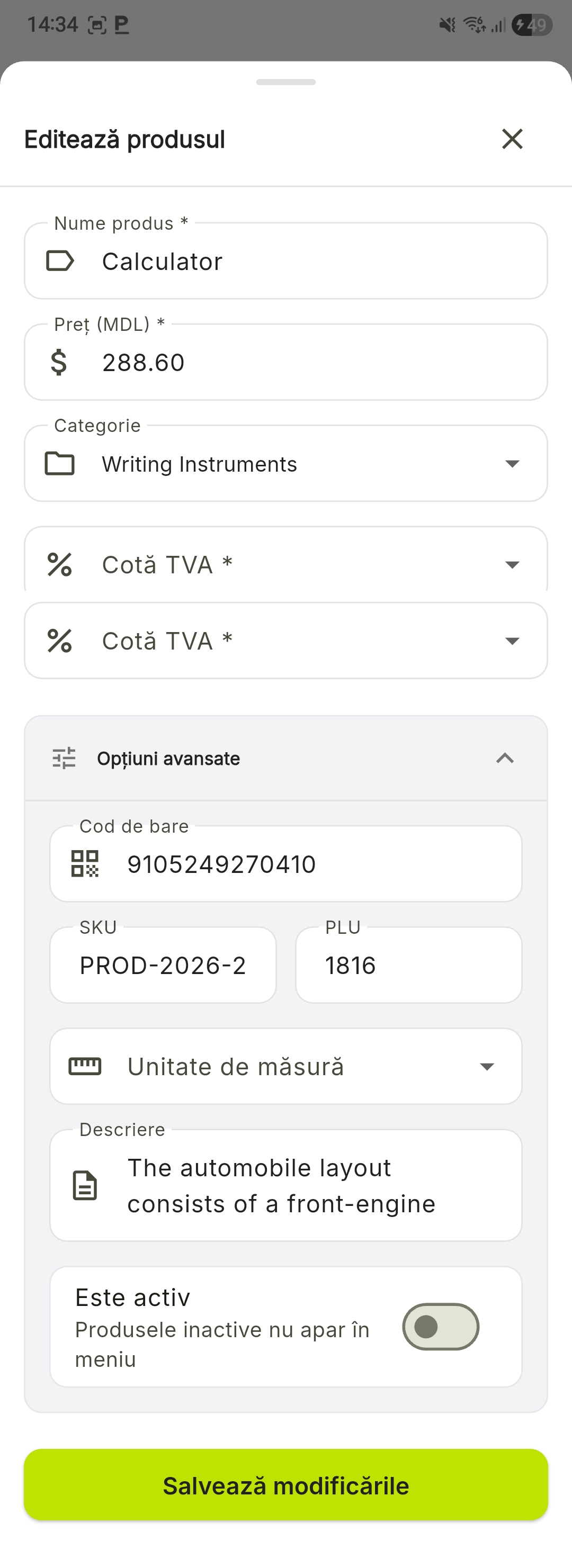
Task: Click the ruler icon for unit of measure
Action: click(x=85, y=1067)
